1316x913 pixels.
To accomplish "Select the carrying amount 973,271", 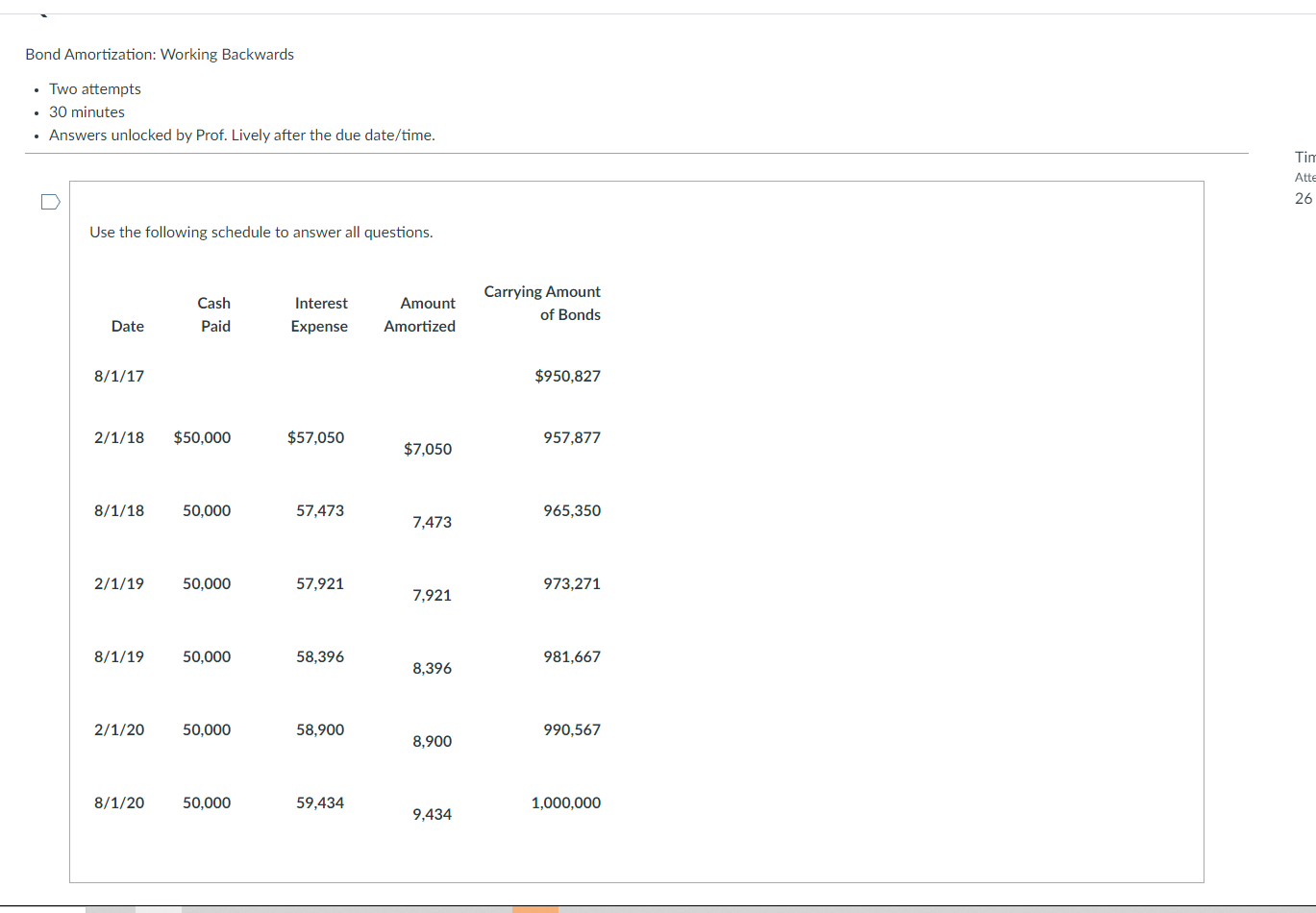I will (x=572, y=584).
